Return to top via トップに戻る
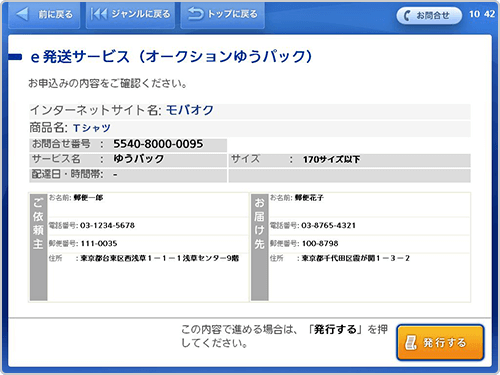This screenshot has height=375, width=500. (x=223, y=15)
